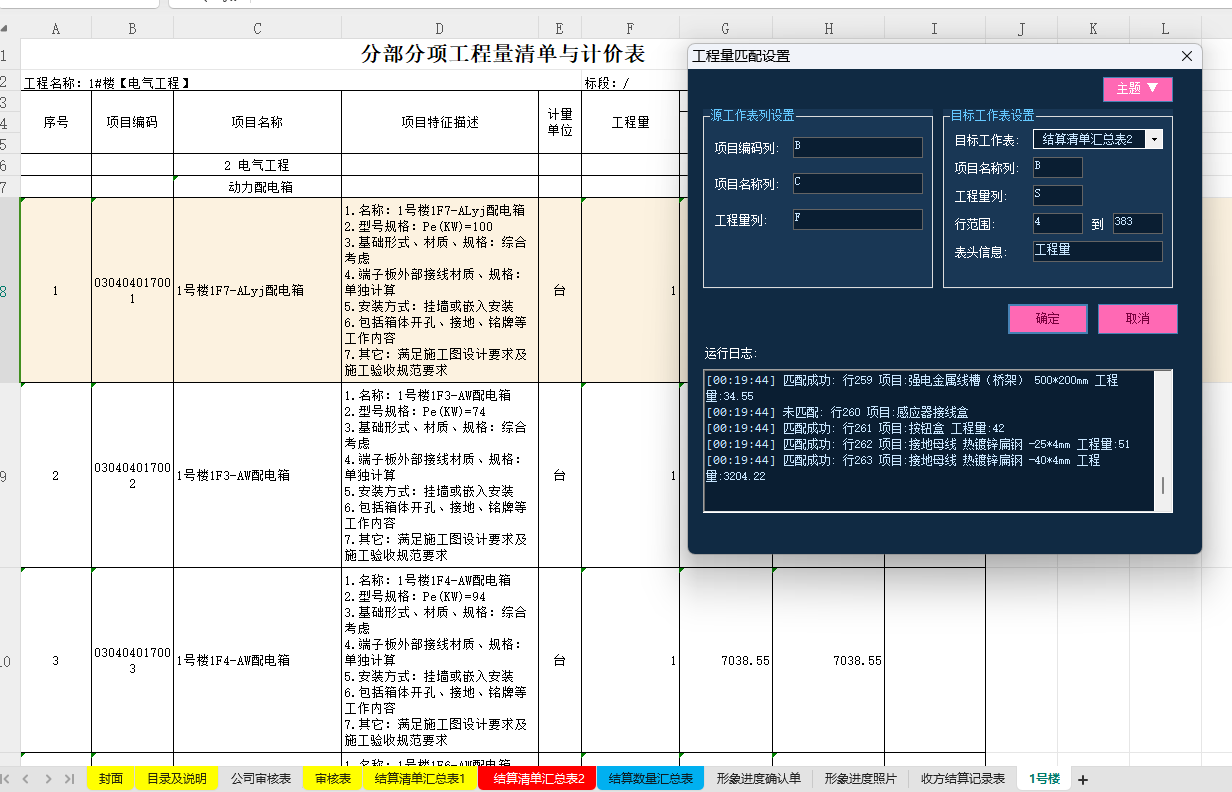Click the 运行日志 vertical scrollbar

[x=1162, y=440]
